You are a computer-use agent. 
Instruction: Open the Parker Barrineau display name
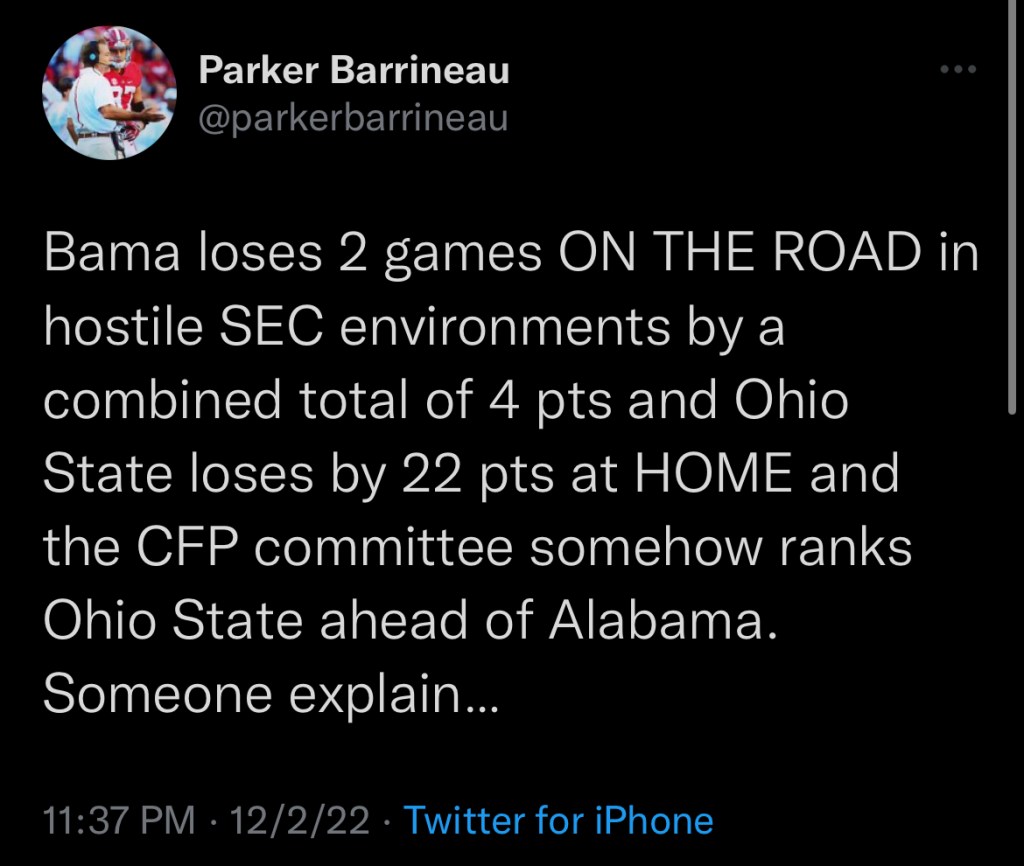[354, 70]
